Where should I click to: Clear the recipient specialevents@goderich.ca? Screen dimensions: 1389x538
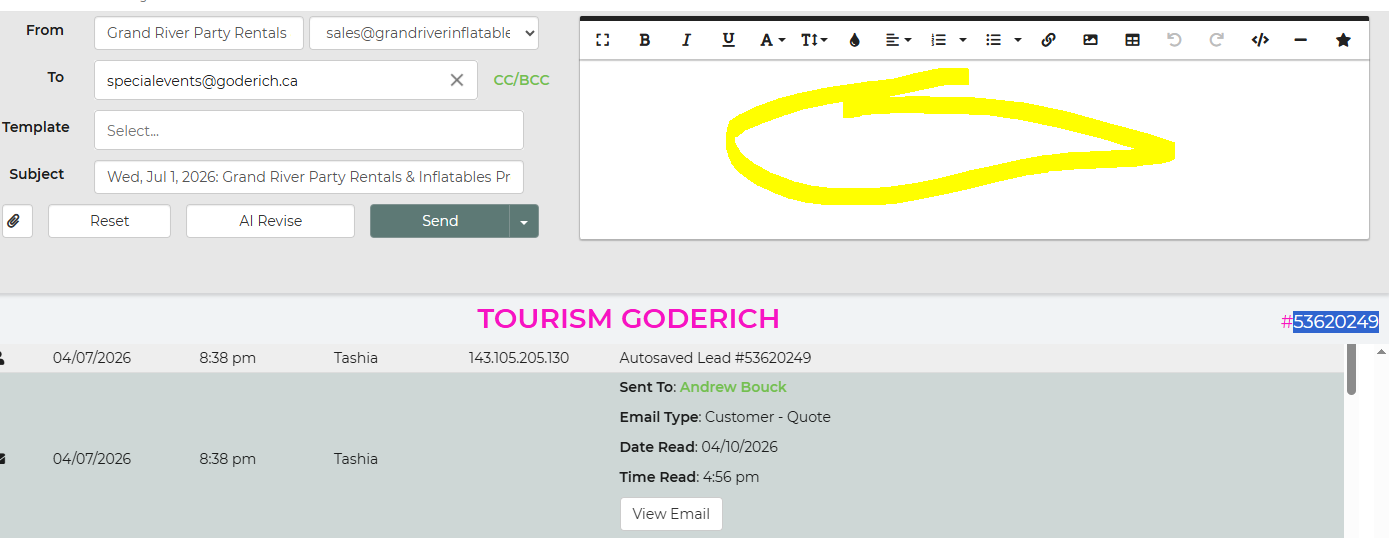(457, 81)
